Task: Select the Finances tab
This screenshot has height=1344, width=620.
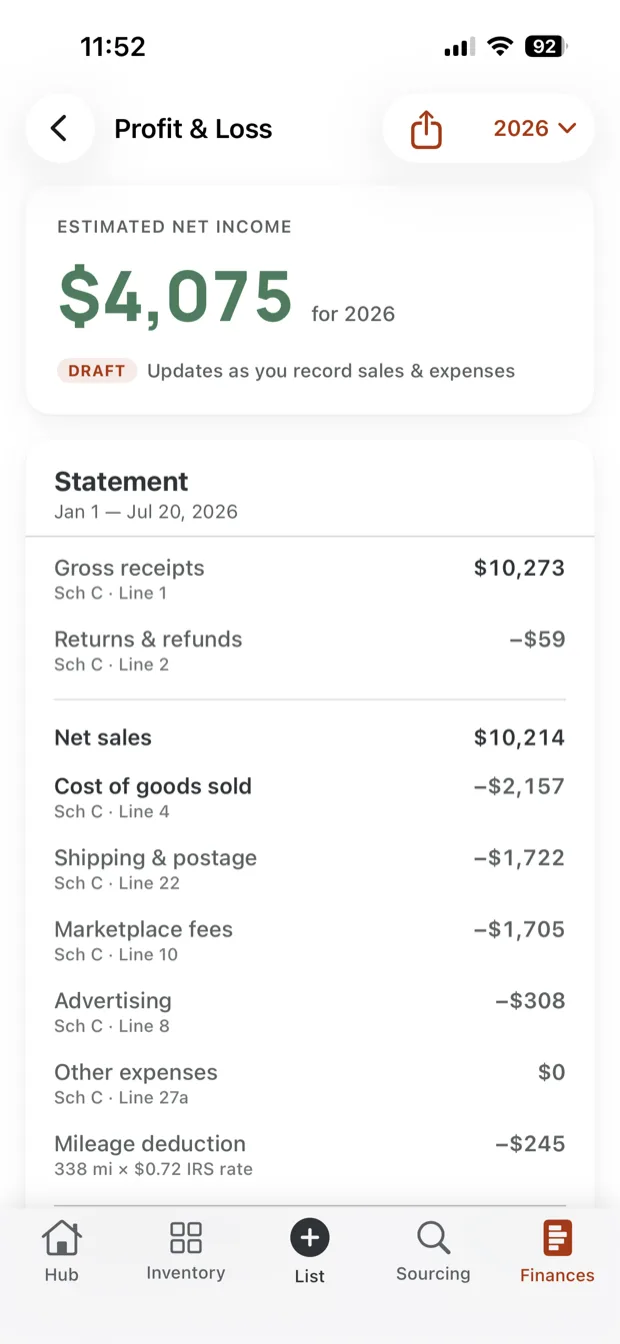Action: pos(557,1251)
